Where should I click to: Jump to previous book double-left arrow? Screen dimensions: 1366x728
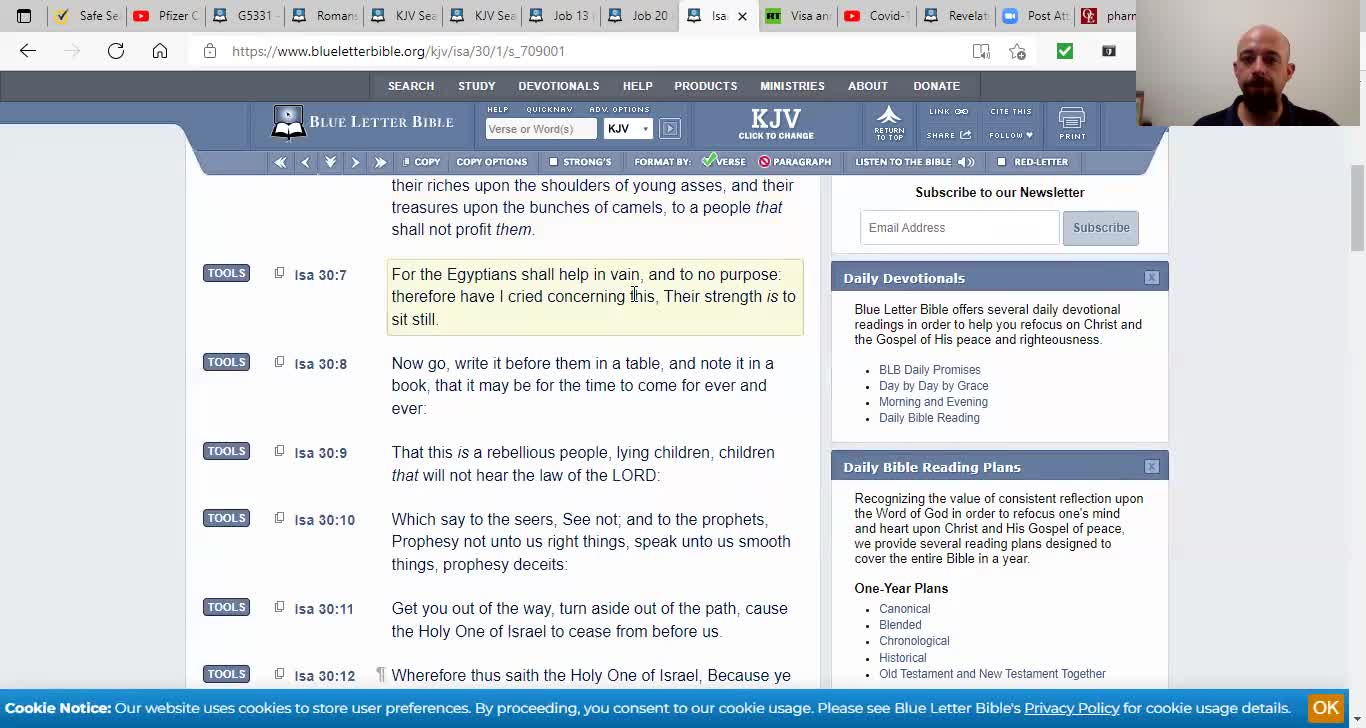[x=280, y=162]
